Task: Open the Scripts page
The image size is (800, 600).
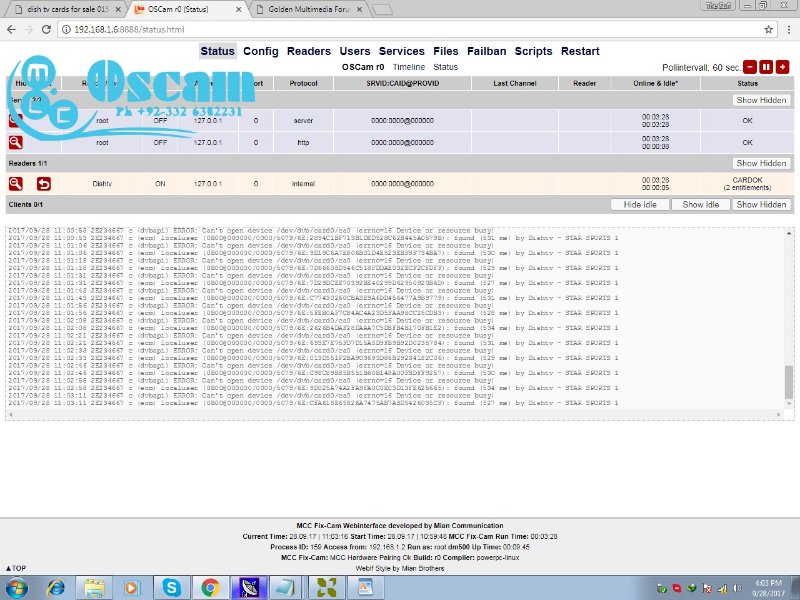Action: 533,51
